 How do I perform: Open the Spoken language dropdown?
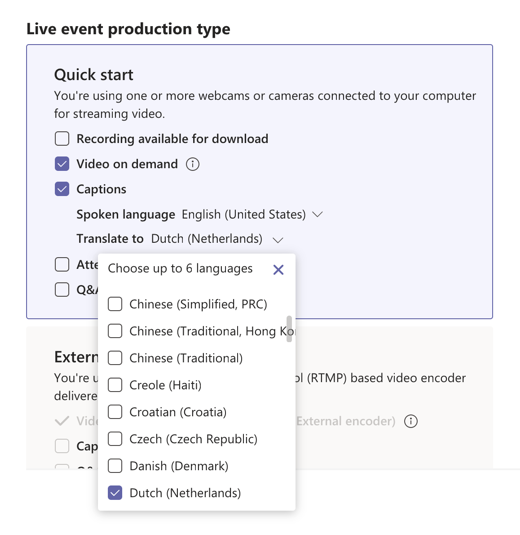pos(252,215)
